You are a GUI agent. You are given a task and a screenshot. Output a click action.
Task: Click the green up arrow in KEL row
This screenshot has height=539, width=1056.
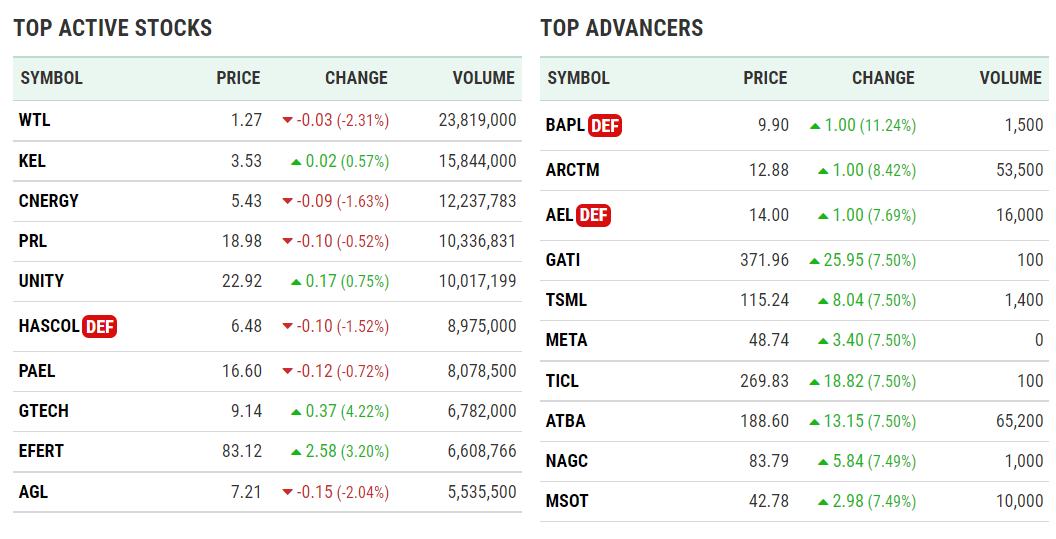tap(296, 161)
